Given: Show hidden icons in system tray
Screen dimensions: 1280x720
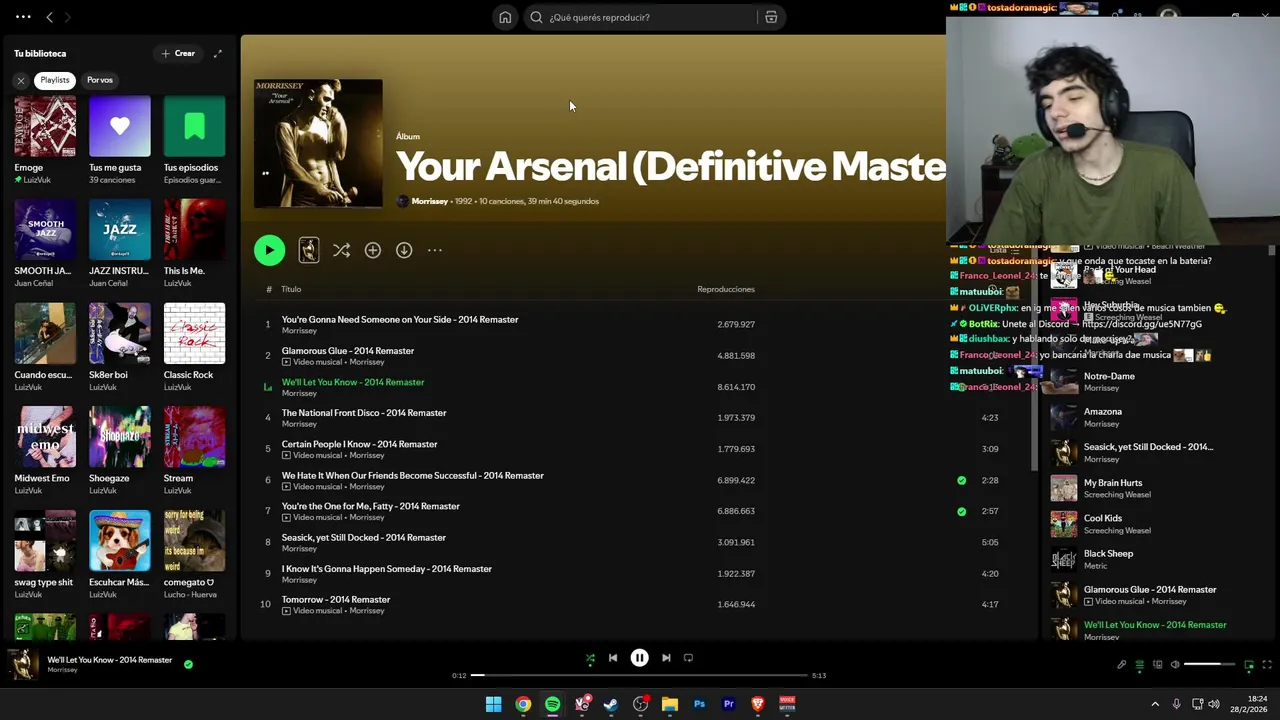Looking at the screenshot, I should click(x=1155, y=704).
